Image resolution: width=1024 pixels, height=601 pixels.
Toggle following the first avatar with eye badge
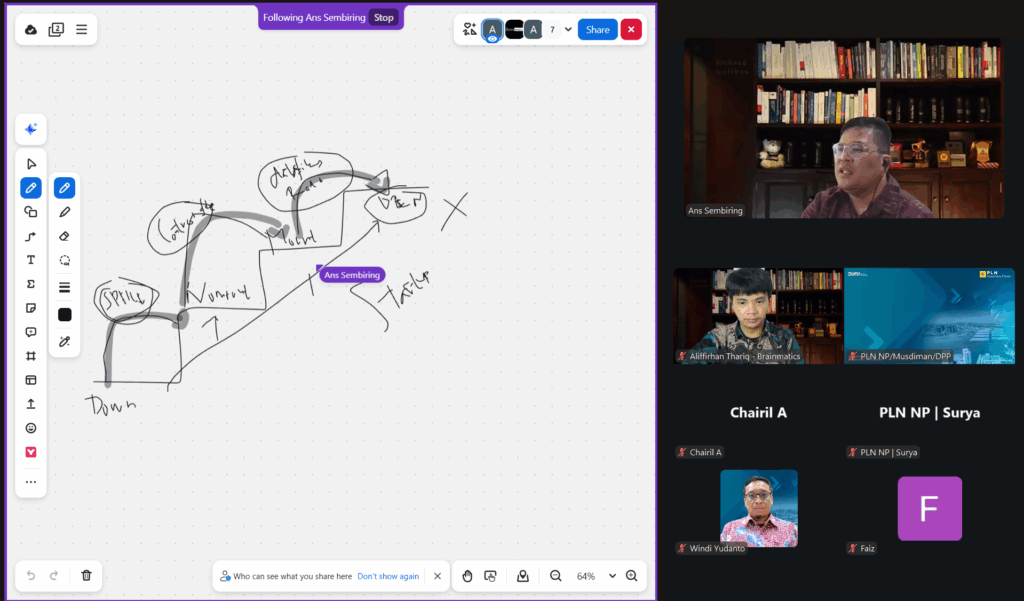point(492,30)
